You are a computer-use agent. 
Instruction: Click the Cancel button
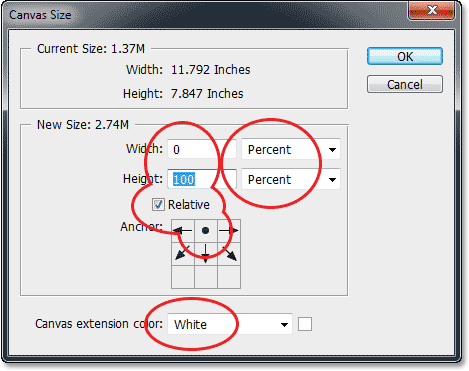[405, 84]
